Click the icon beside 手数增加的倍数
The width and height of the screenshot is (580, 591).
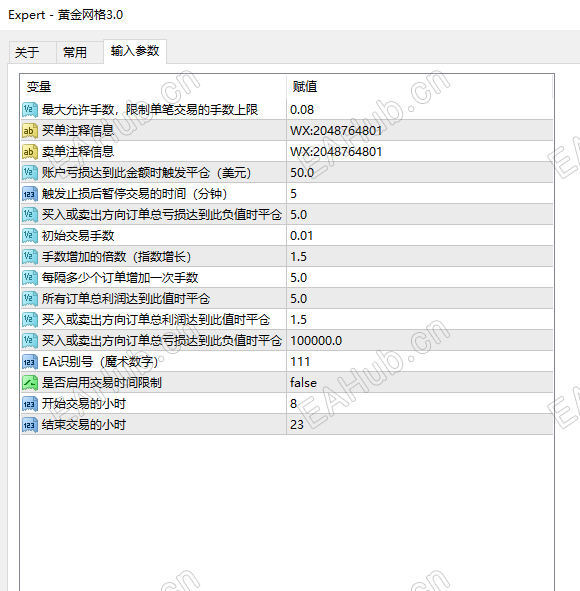pyautogui.click(x=30, y=257)
